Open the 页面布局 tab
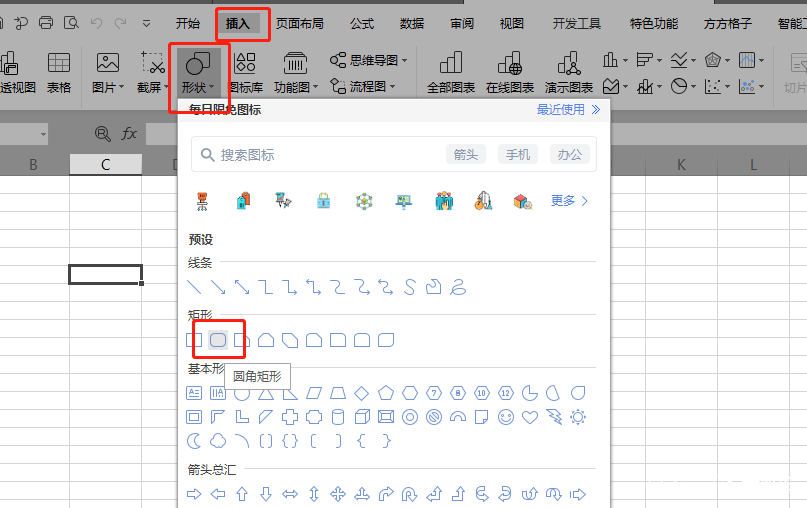This screenshot has height=508, width=807. tap(300, 24)
